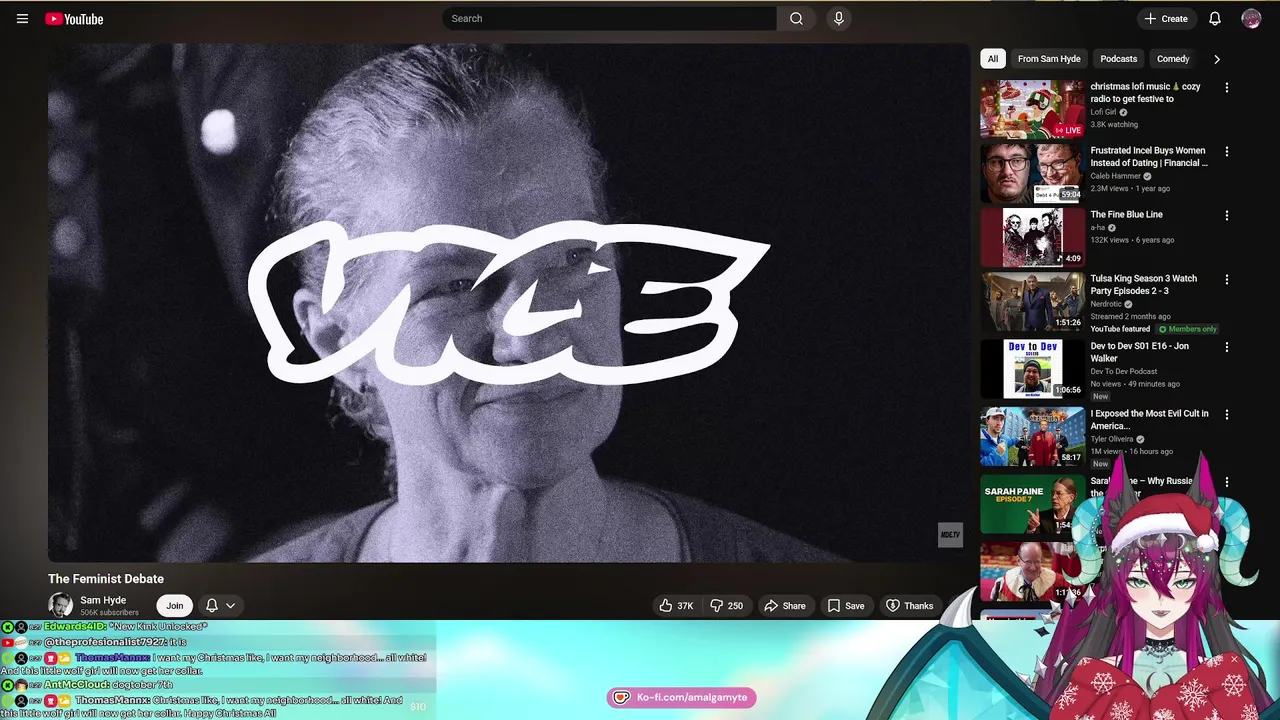Open title christmas lofi music cozy radio
This screenshot has width=1280, height=720.
1145,93
